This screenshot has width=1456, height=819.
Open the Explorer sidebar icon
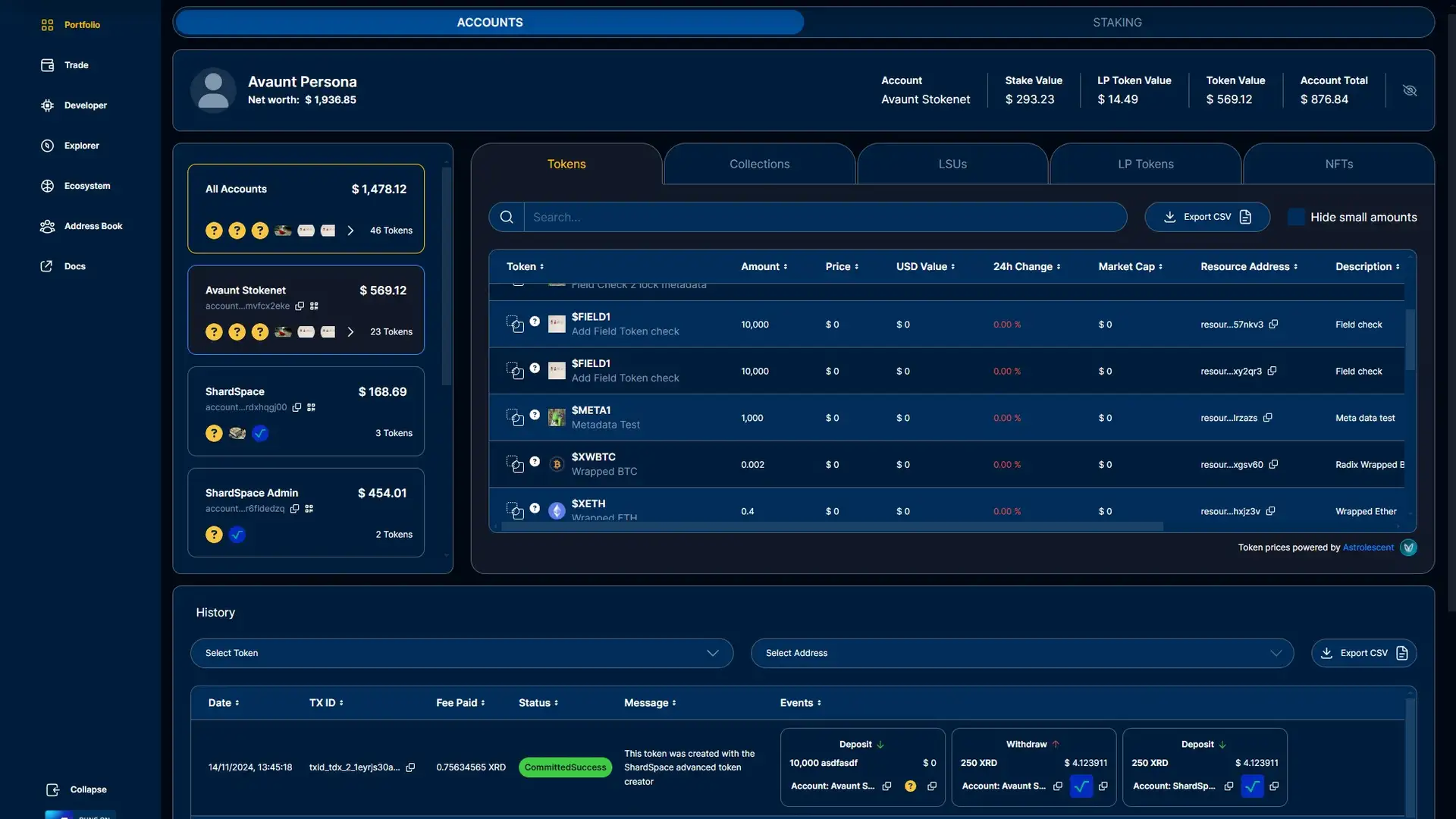coord(47,146)
